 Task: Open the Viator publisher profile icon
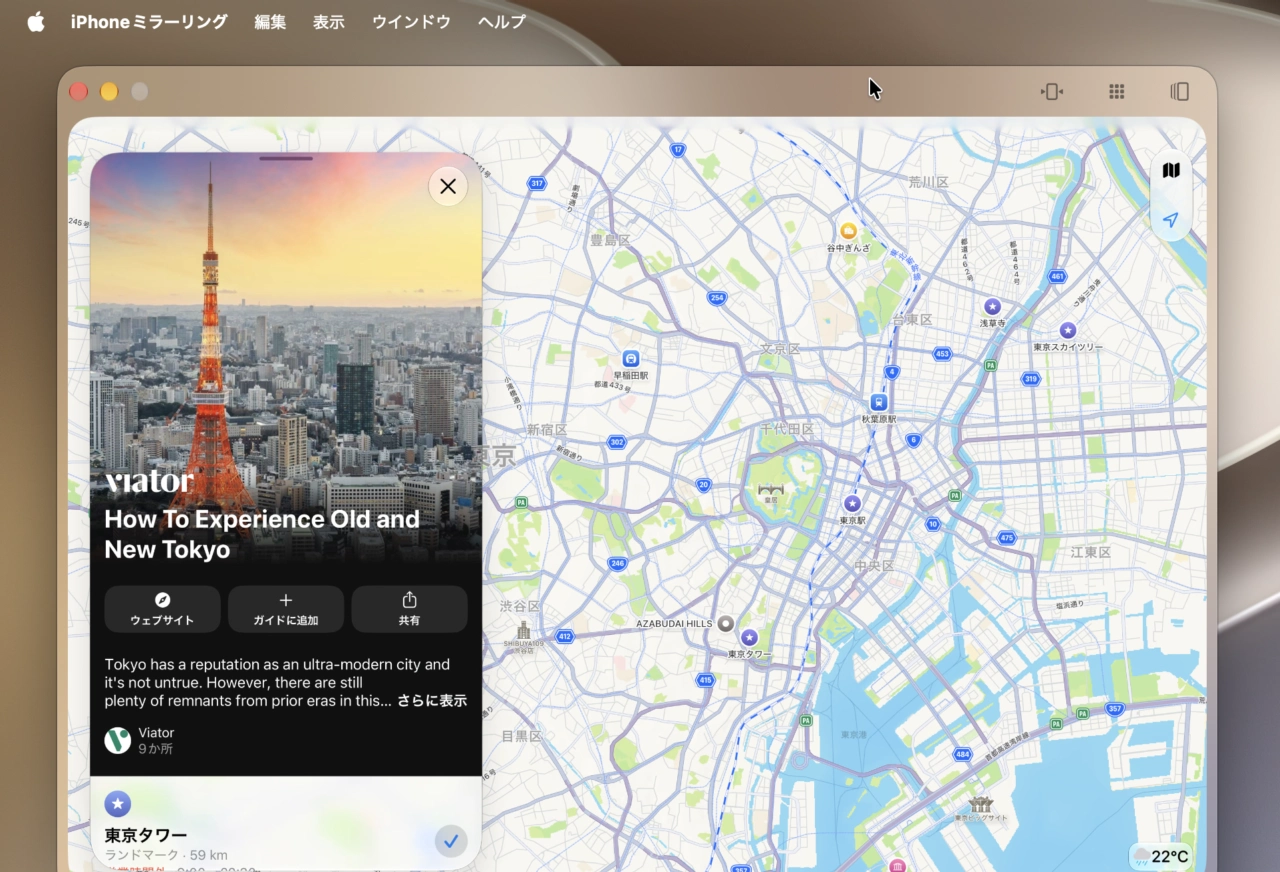(x=118, y=740)
